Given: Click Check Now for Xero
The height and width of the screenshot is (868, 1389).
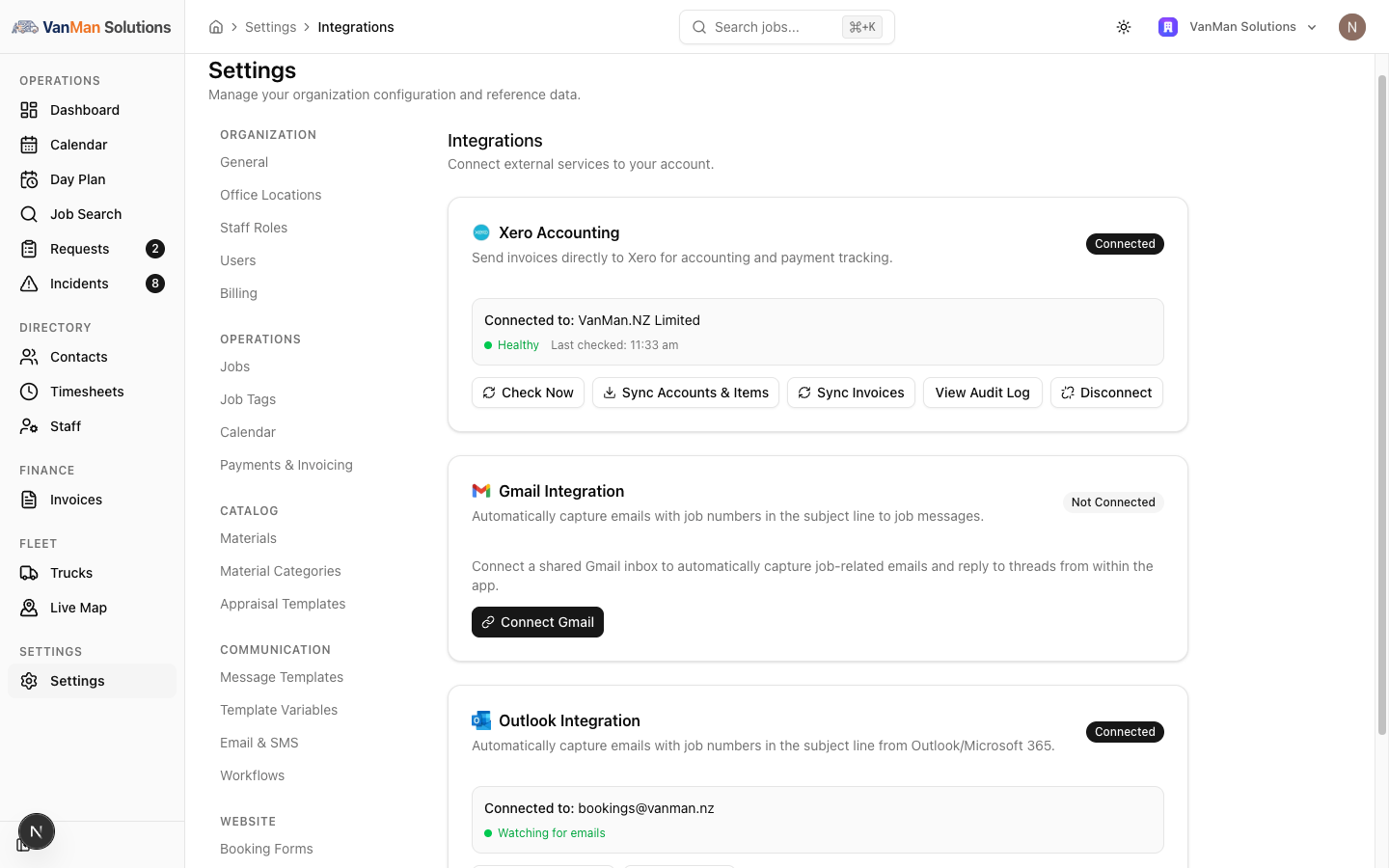Looking at the screenshot, I should pos(528,393).
